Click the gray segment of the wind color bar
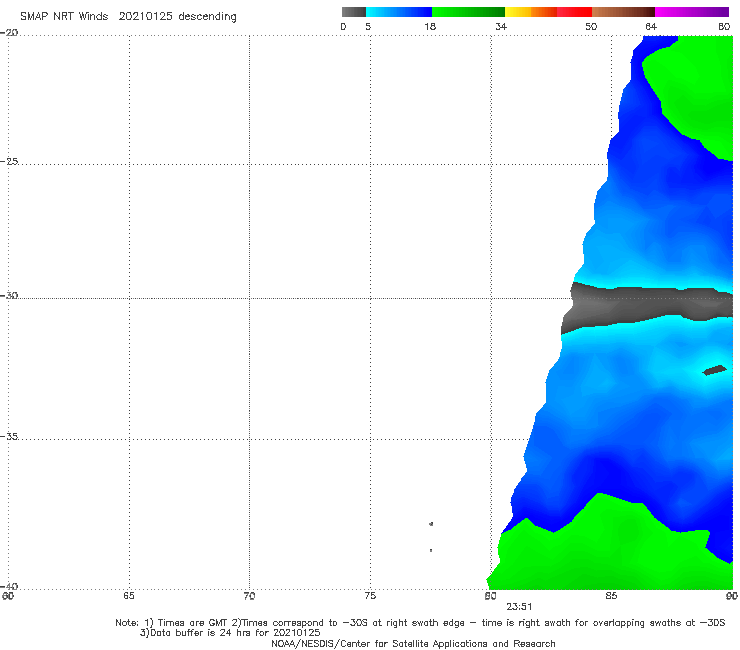The width and height of the screenshot is (740, 650). (x=354, y=12)
